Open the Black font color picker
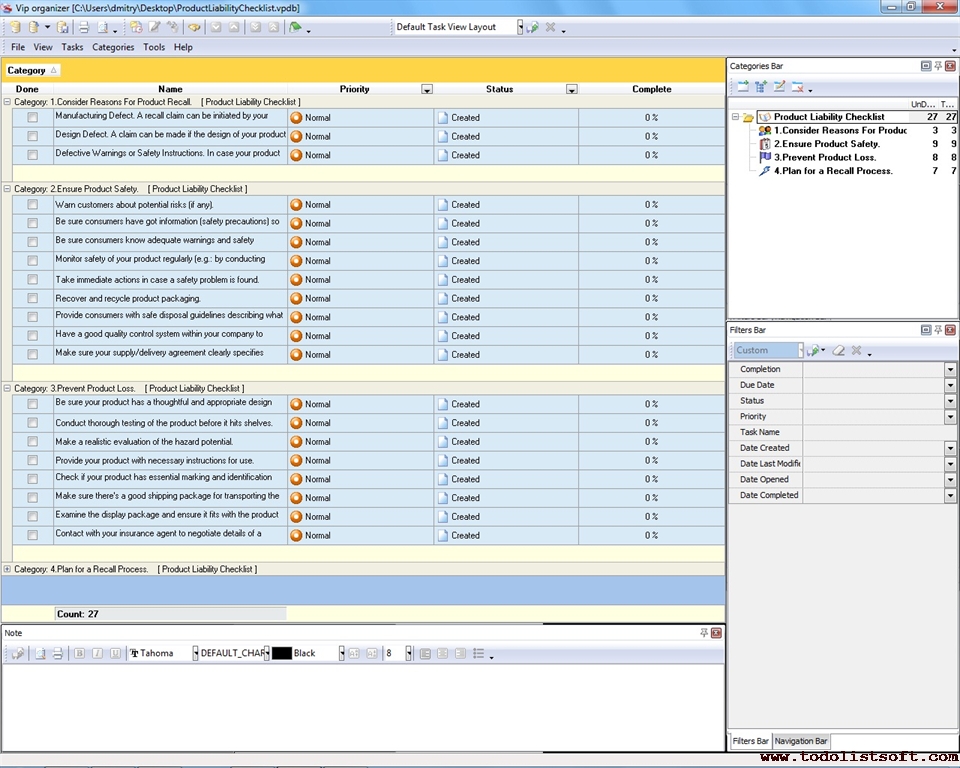The width and height of the screenshot is (960, 768). click(341, 653)
